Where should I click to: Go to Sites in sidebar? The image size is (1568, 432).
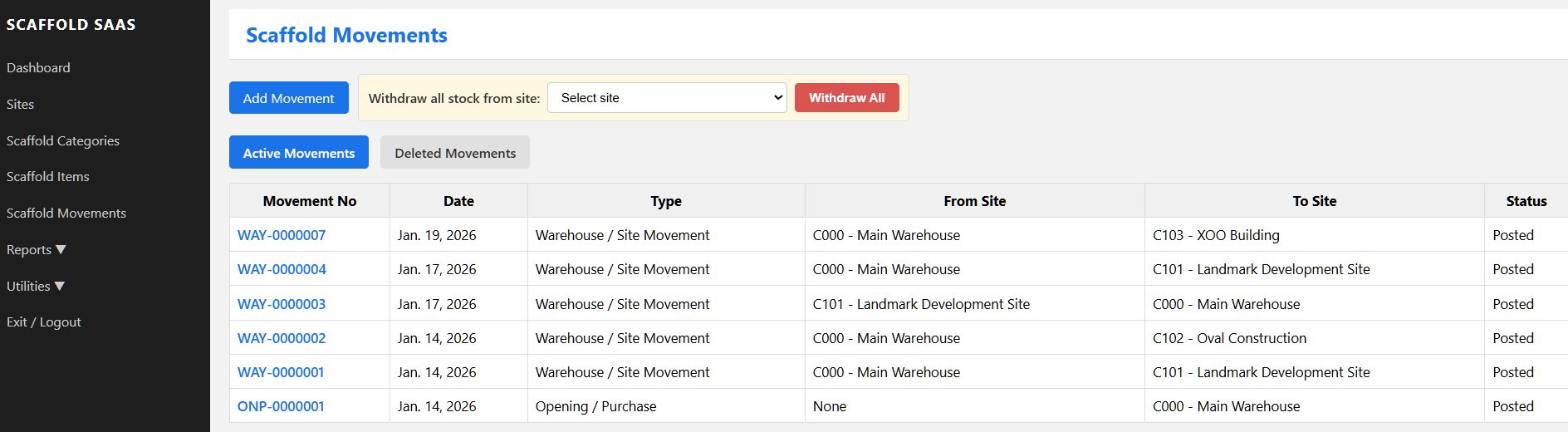coord(20,105)
